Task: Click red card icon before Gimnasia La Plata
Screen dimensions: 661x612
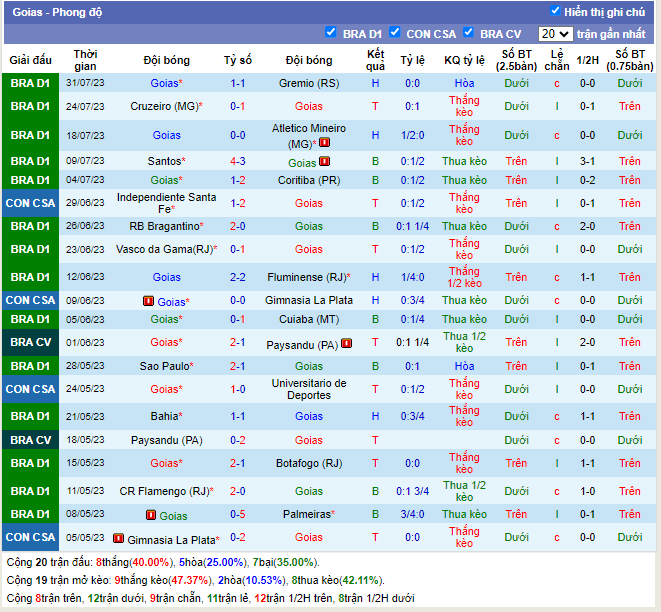Action: point(118,539)
